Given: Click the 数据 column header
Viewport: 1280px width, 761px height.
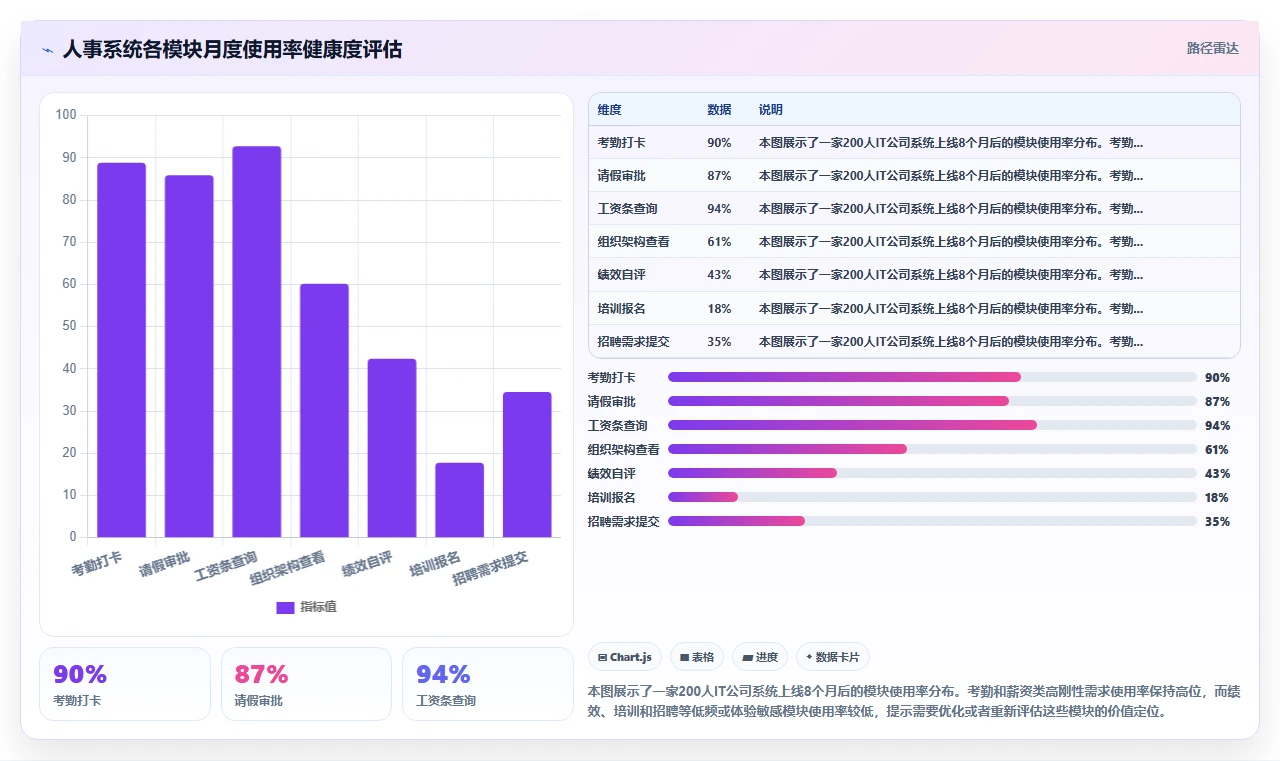Looking at the screenshot, I should [x=719, y=110].
